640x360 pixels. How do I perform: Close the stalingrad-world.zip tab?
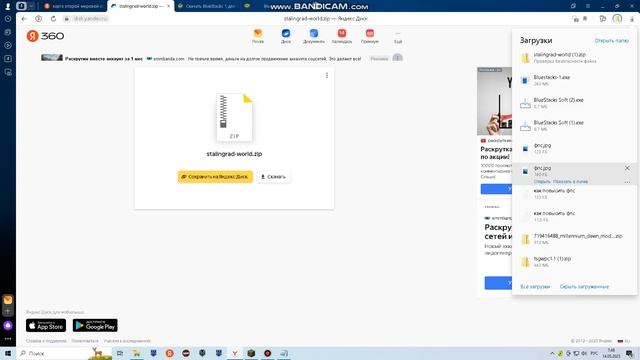(x=169, y=6)
